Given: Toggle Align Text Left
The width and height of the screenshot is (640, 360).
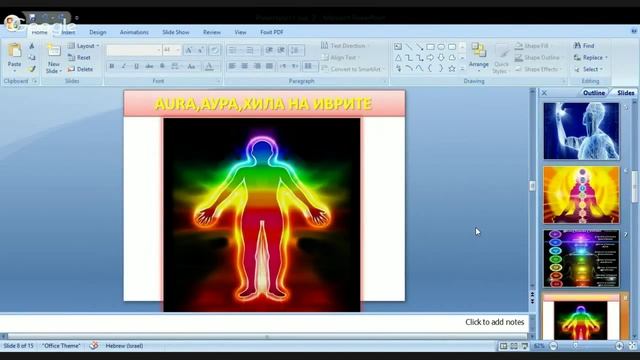Looking at the screenshot, I should 232,66.
